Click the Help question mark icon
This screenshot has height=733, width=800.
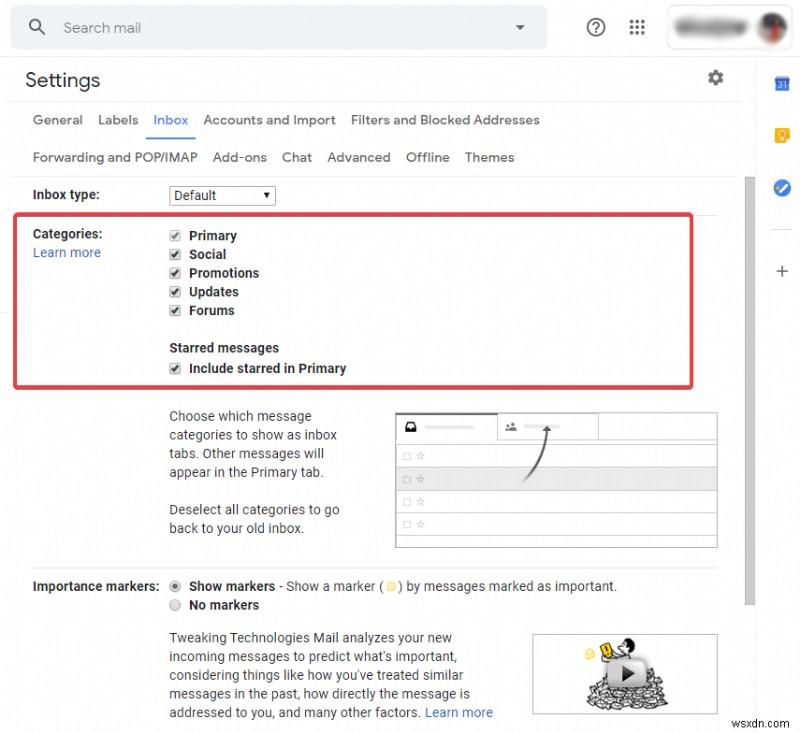[x=596, y=27]
